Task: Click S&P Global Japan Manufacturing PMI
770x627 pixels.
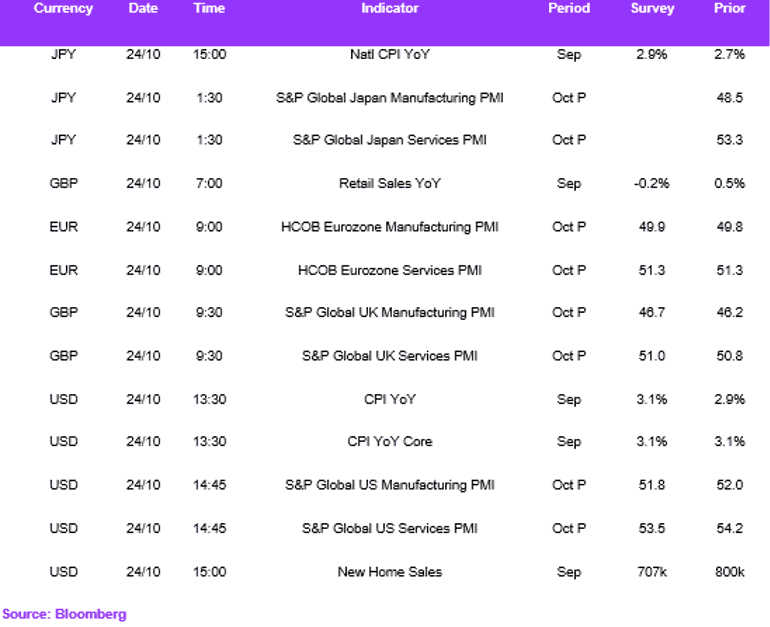Action: pyautogui.click(x=390, y=98)
